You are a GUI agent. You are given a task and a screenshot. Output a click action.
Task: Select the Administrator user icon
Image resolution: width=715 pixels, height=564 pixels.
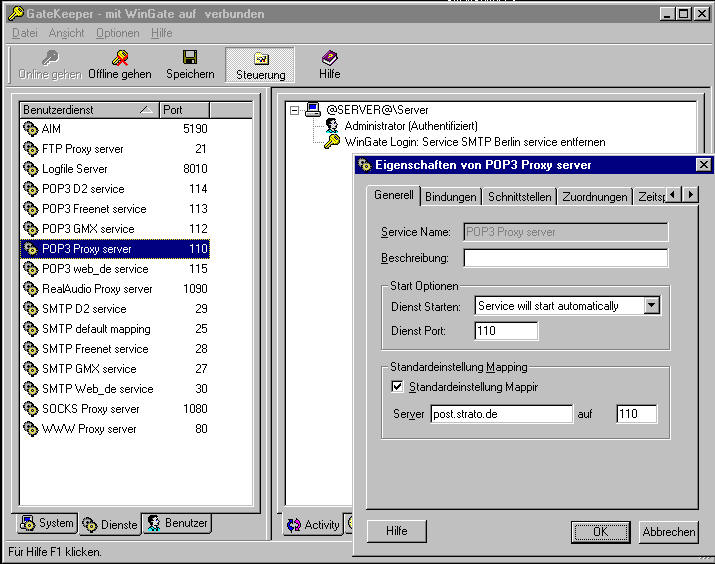click(332, 126)
